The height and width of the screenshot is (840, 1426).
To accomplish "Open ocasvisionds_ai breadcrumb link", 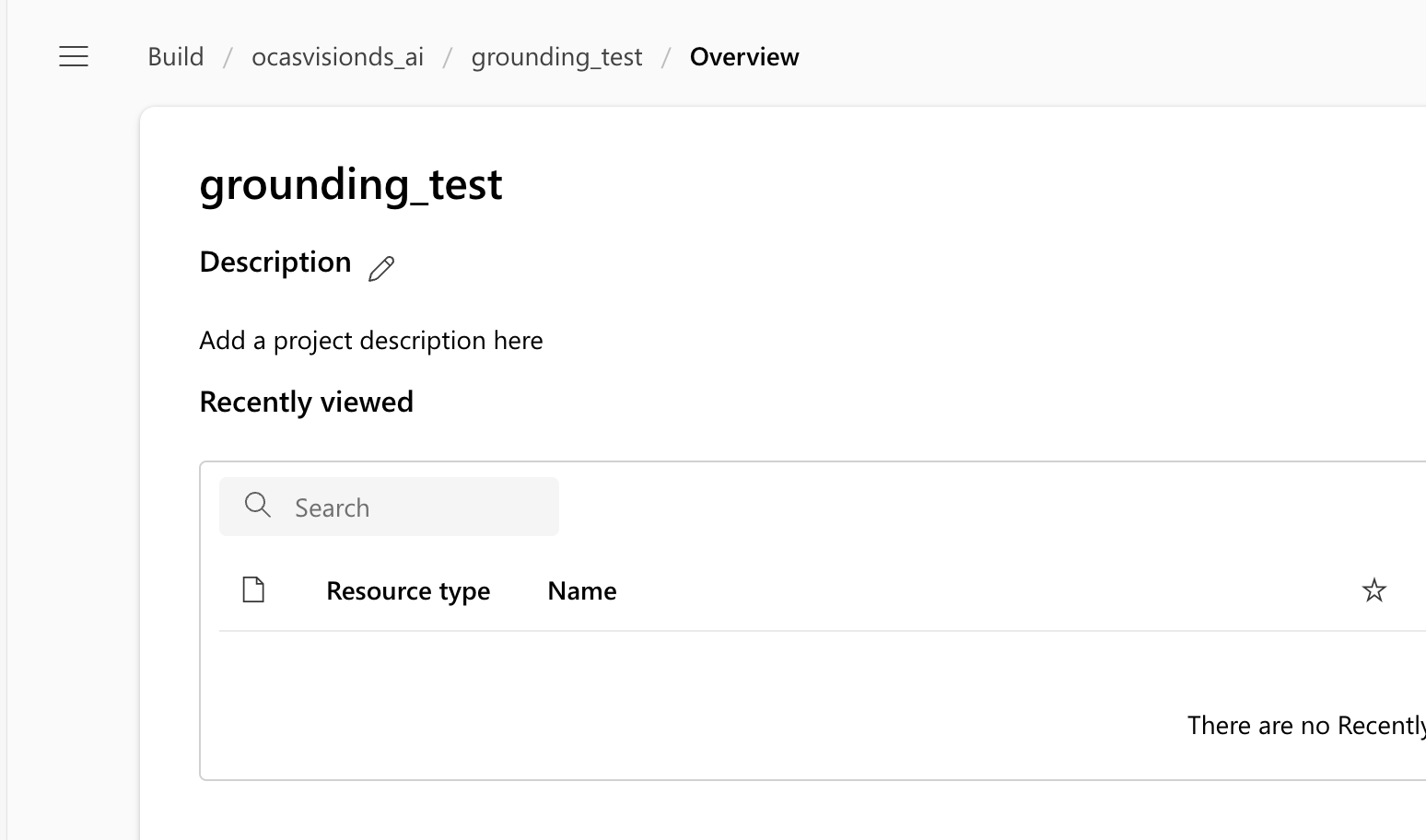I will pyautogui.click(x=337, y=57).
